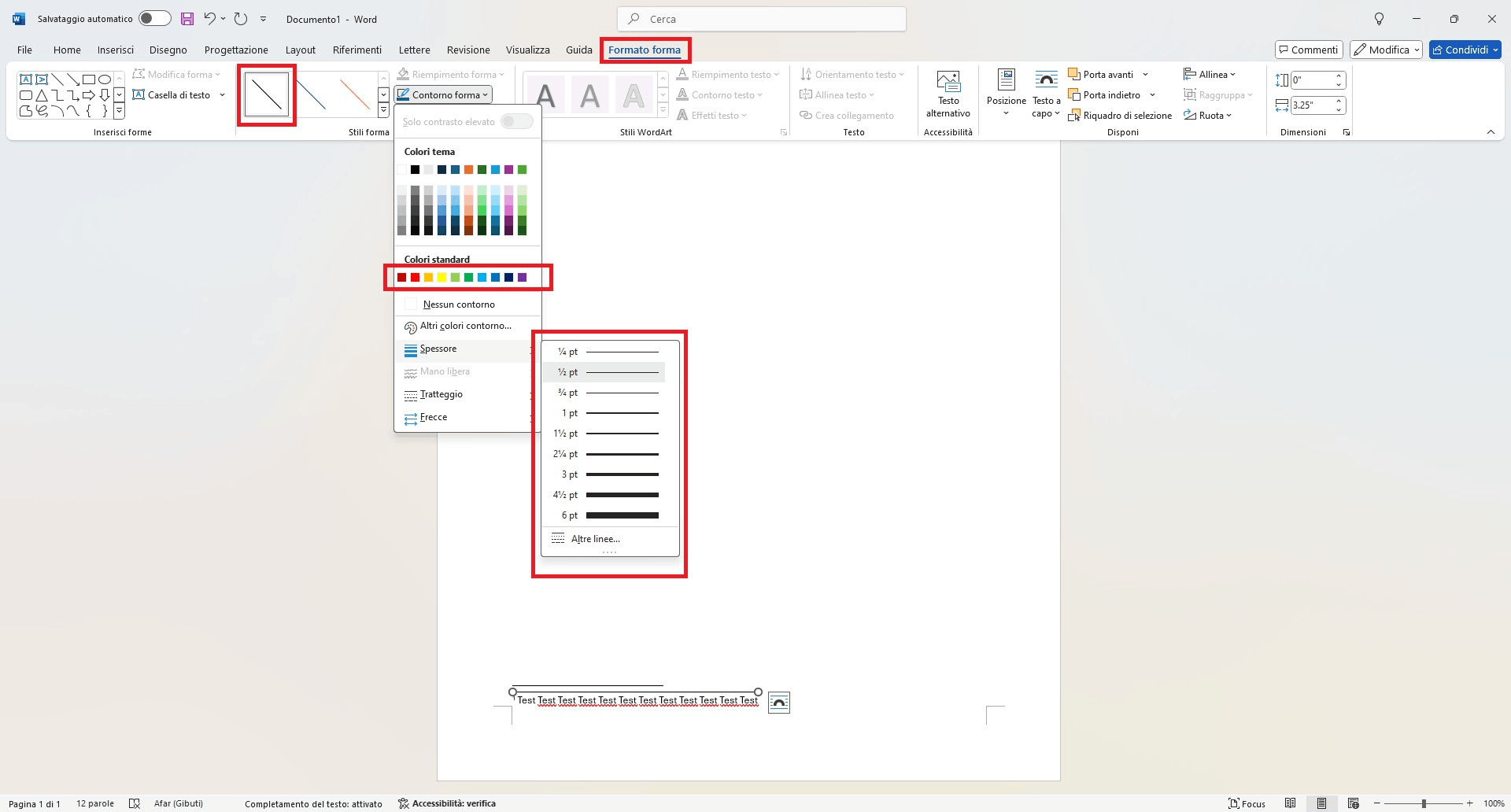The height and width of the screenshot is (812, 1511).
Task: Click Riquadro di selezione icon
Action: coord(1073,116)
